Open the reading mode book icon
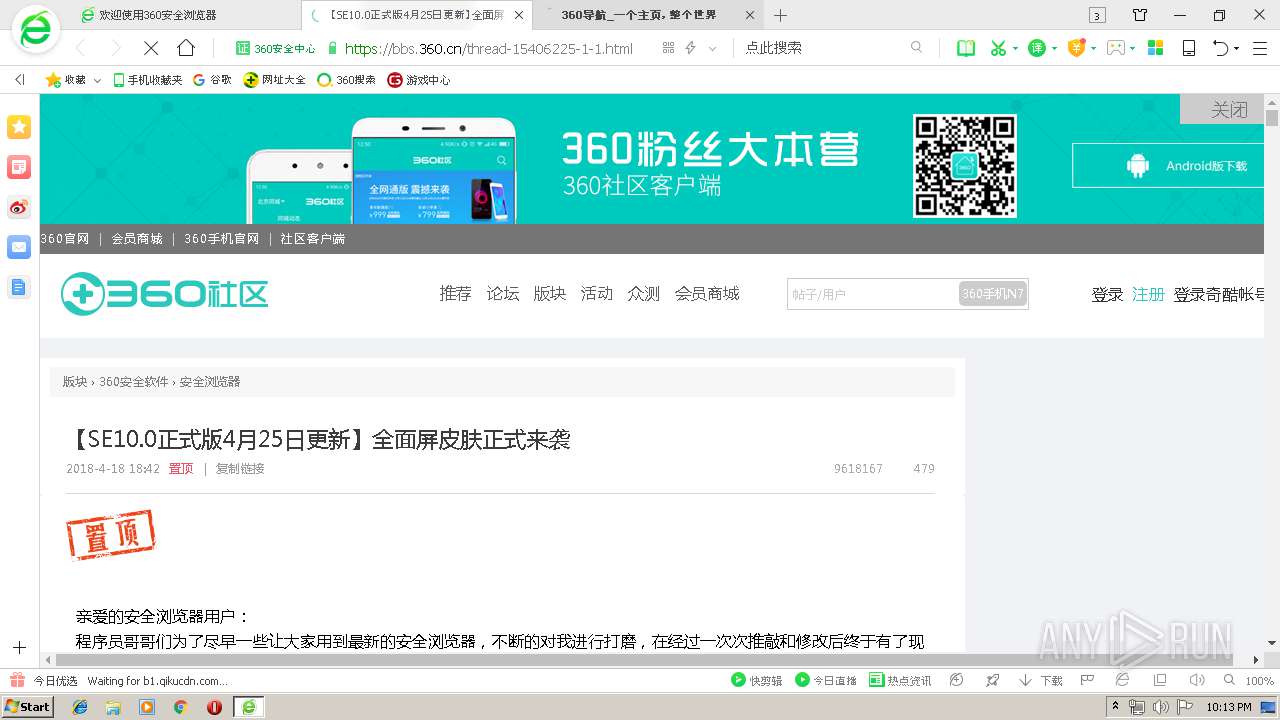 tap(966, 48)
